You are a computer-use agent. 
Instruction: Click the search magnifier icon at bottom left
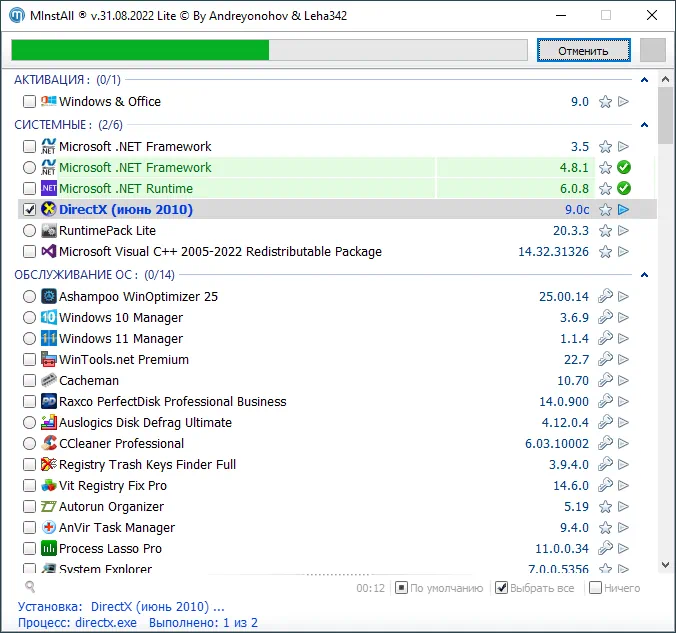(x=30, y=588)
